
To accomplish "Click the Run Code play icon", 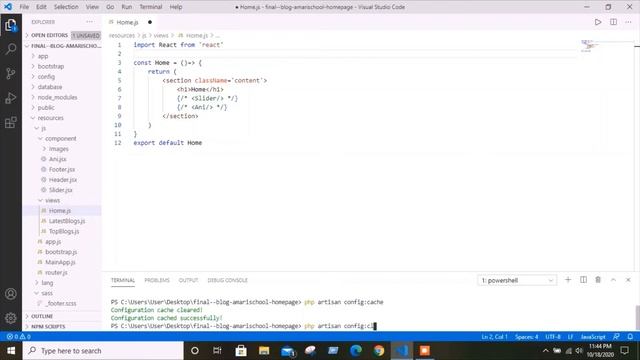I will [x=598, y=22].
